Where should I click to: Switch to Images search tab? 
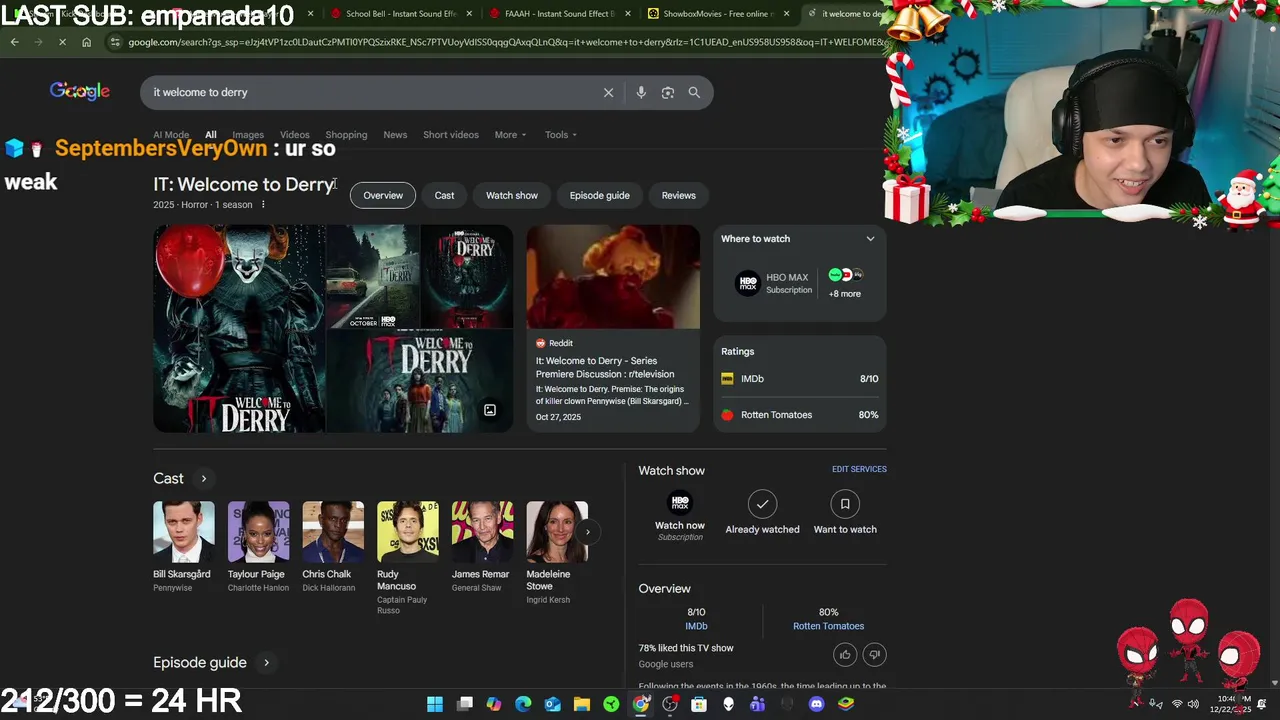click(248, 135)
